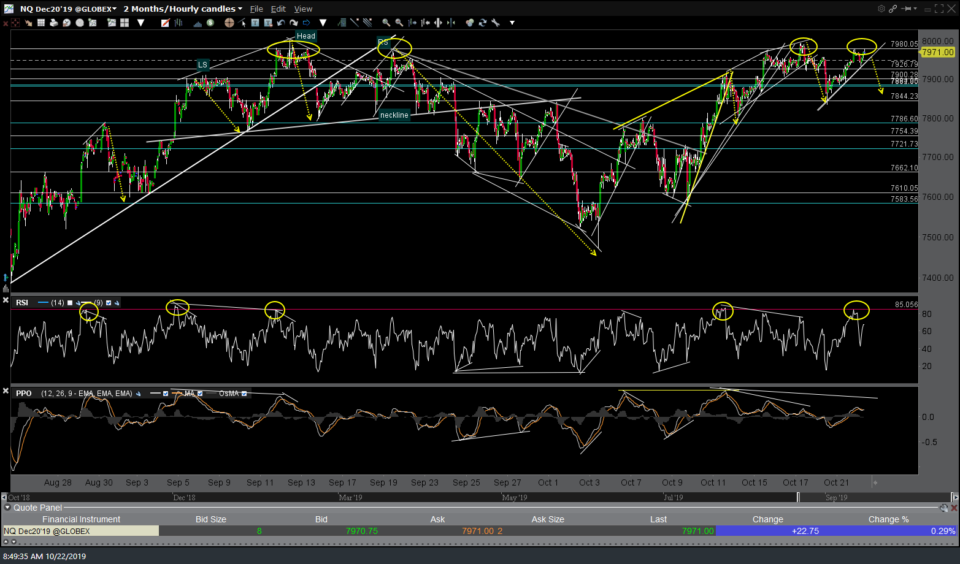The image size is (960, 564).
Task: Click the green dollar circle icon
Action: click(x=211, y=23)
